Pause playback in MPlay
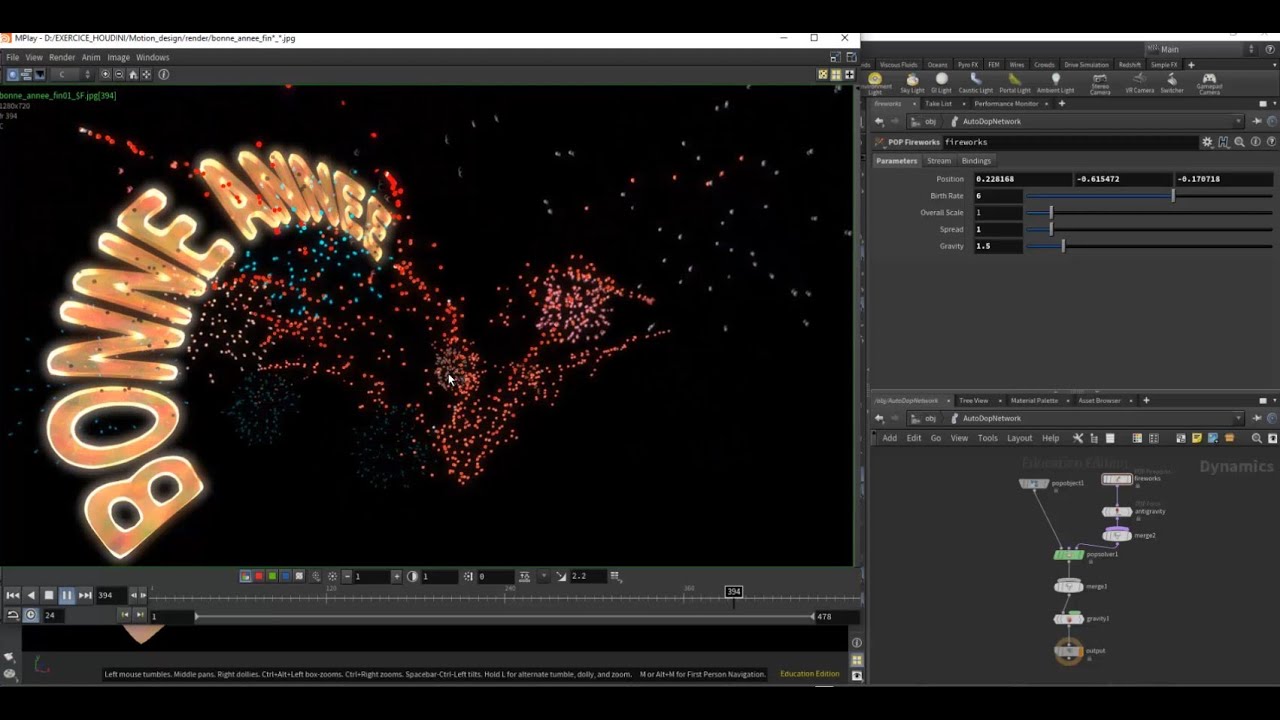Screen dimensions: 1280x720 pos(67,595)
